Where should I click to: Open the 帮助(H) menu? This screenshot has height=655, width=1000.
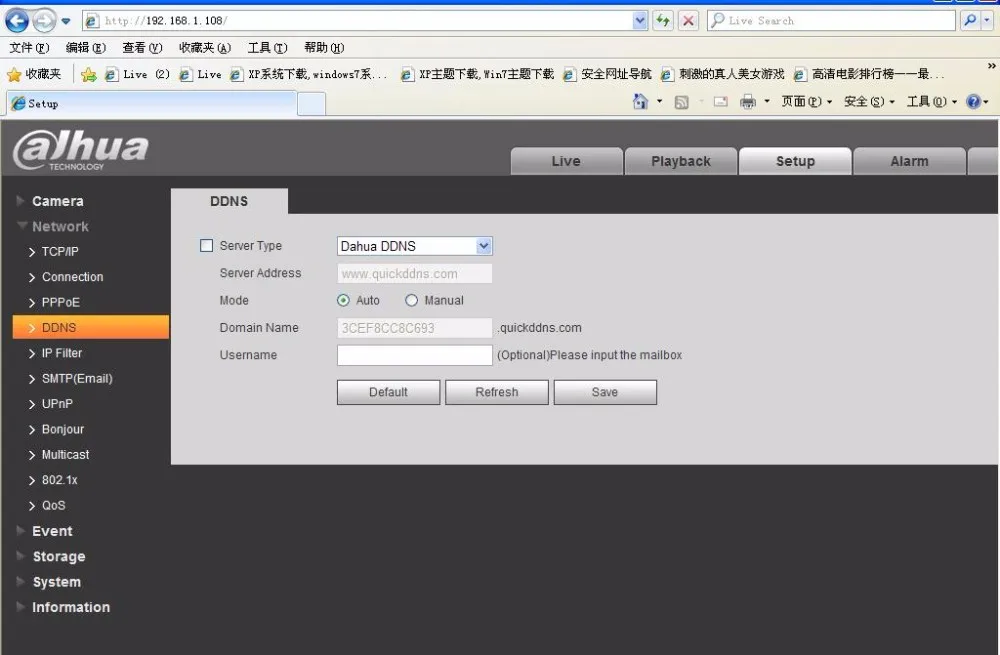click(324, 48)
